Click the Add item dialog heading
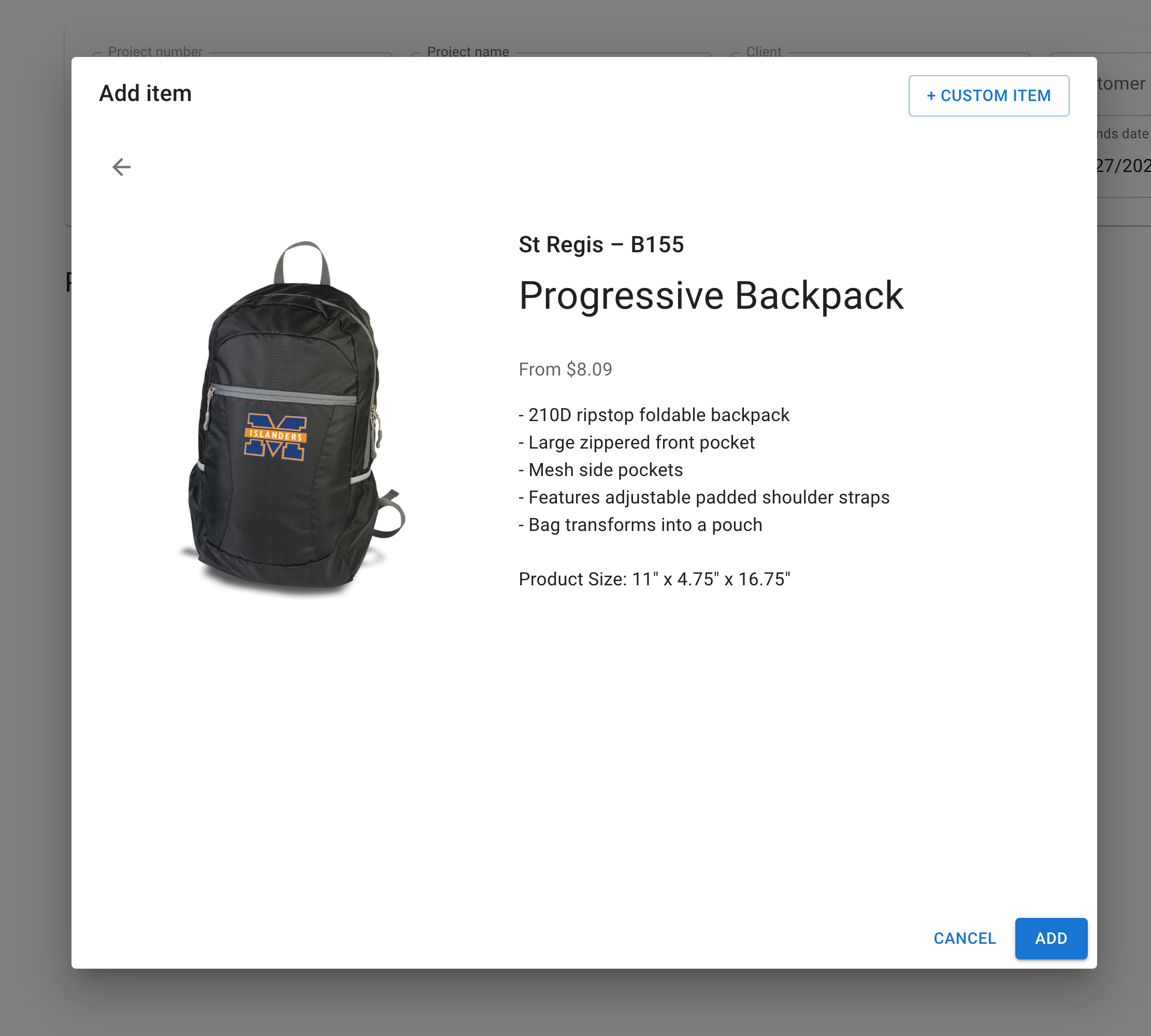This screenshot has width=1151, height=1036. pos(145,93)
